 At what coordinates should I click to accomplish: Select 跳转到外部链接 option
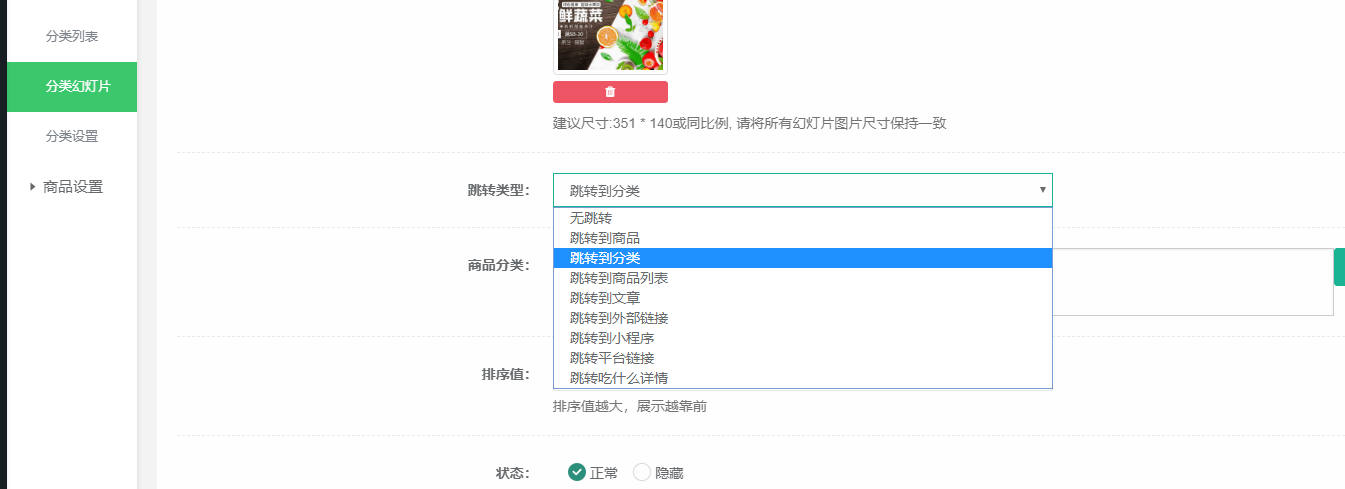pos(619,318)
